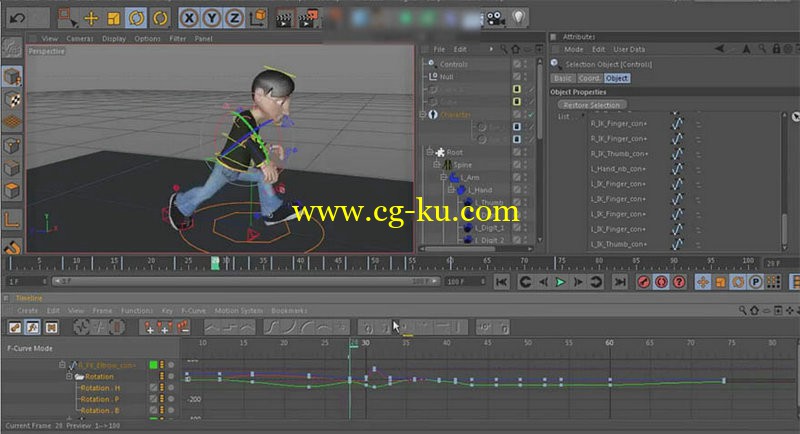Screen dimensions: 800x434
Task: Switch to the Coord. tab
Action: tap(589, 78)
